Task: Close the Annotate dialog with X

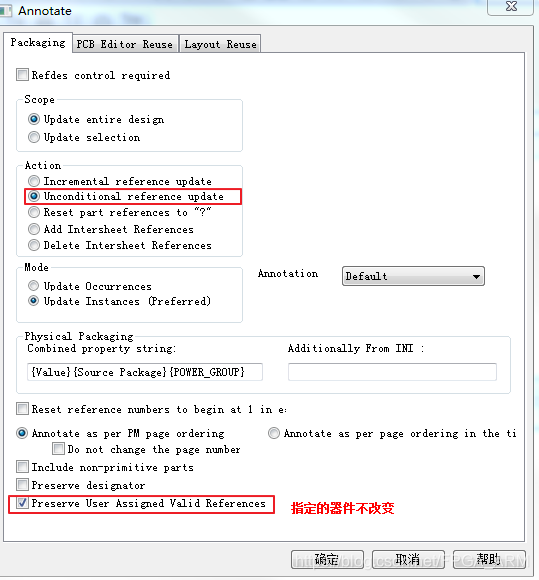Action: click(x=511, y=6)
